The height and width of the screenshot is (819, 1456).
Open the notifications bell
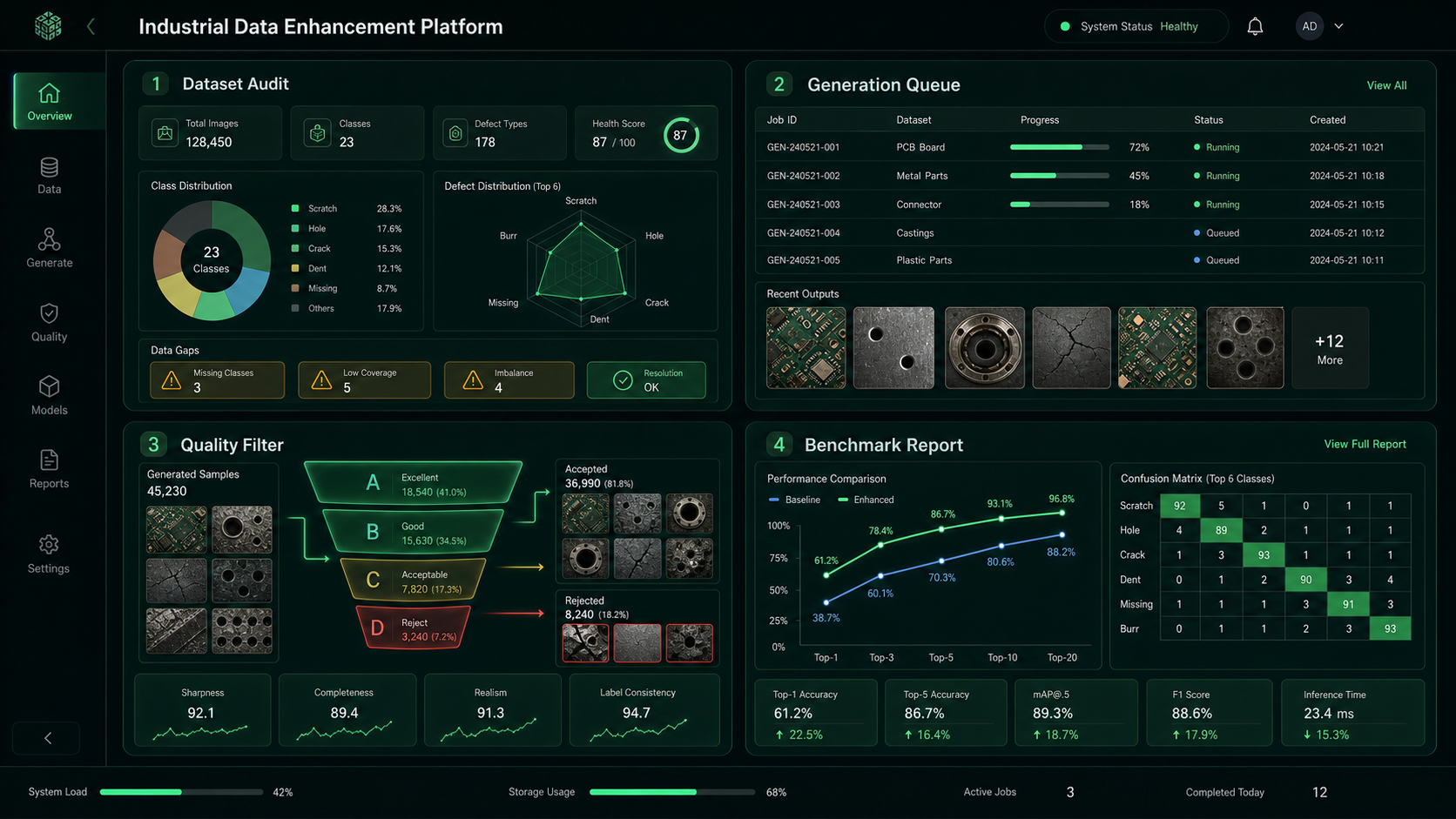pyautogui.click(x=1255, y=27)
